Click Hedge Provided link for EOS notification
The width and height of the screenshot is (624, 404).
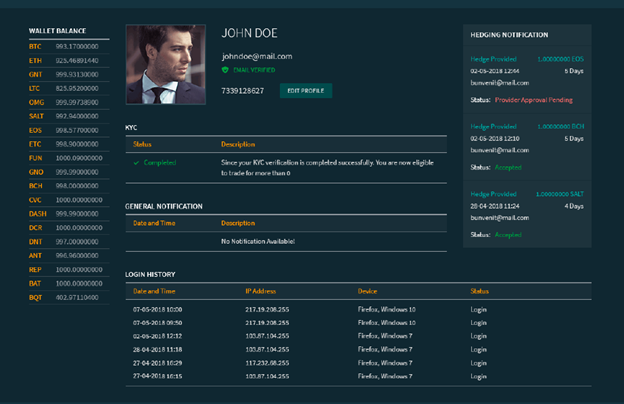[x=493, y=59]
